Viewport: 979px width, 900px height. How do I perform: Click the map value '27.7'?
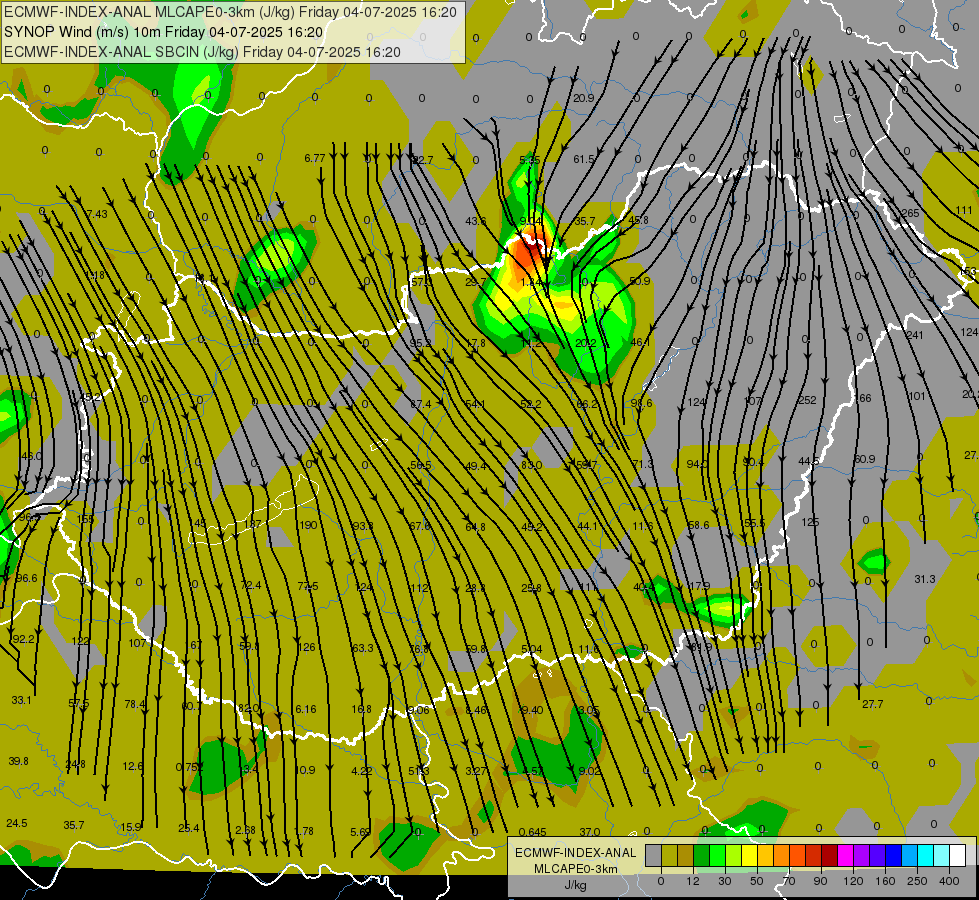(x=872, y=704)
